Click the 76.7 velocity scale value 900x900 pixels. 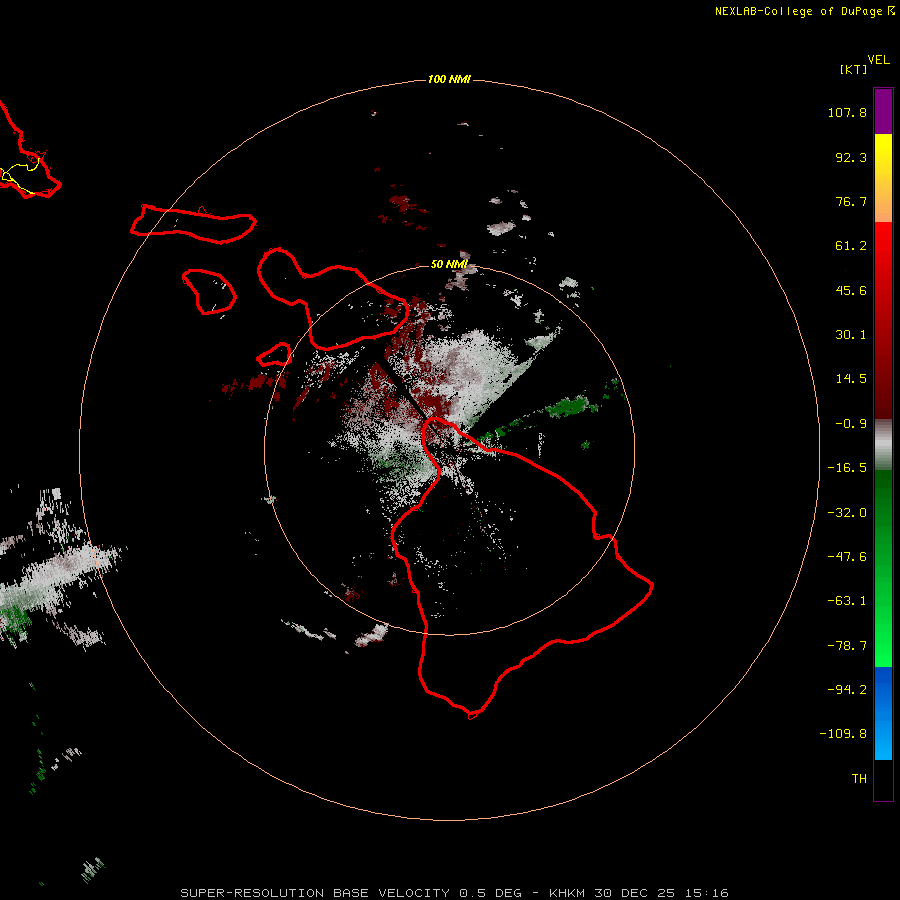click(x=851, y=201)
